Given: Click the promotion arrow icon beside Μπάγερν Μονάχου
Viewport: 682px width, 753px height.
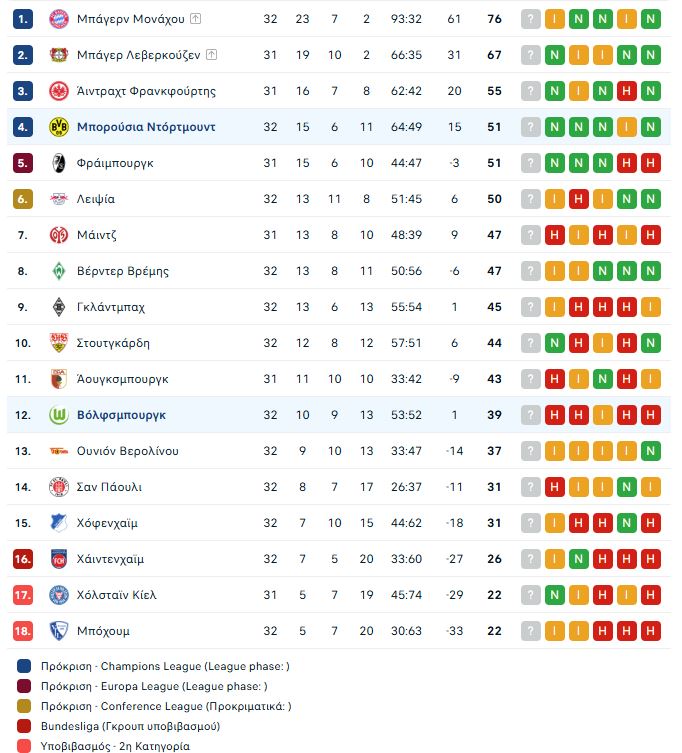Looking at the screenshot, I should (x=195, y=19).
